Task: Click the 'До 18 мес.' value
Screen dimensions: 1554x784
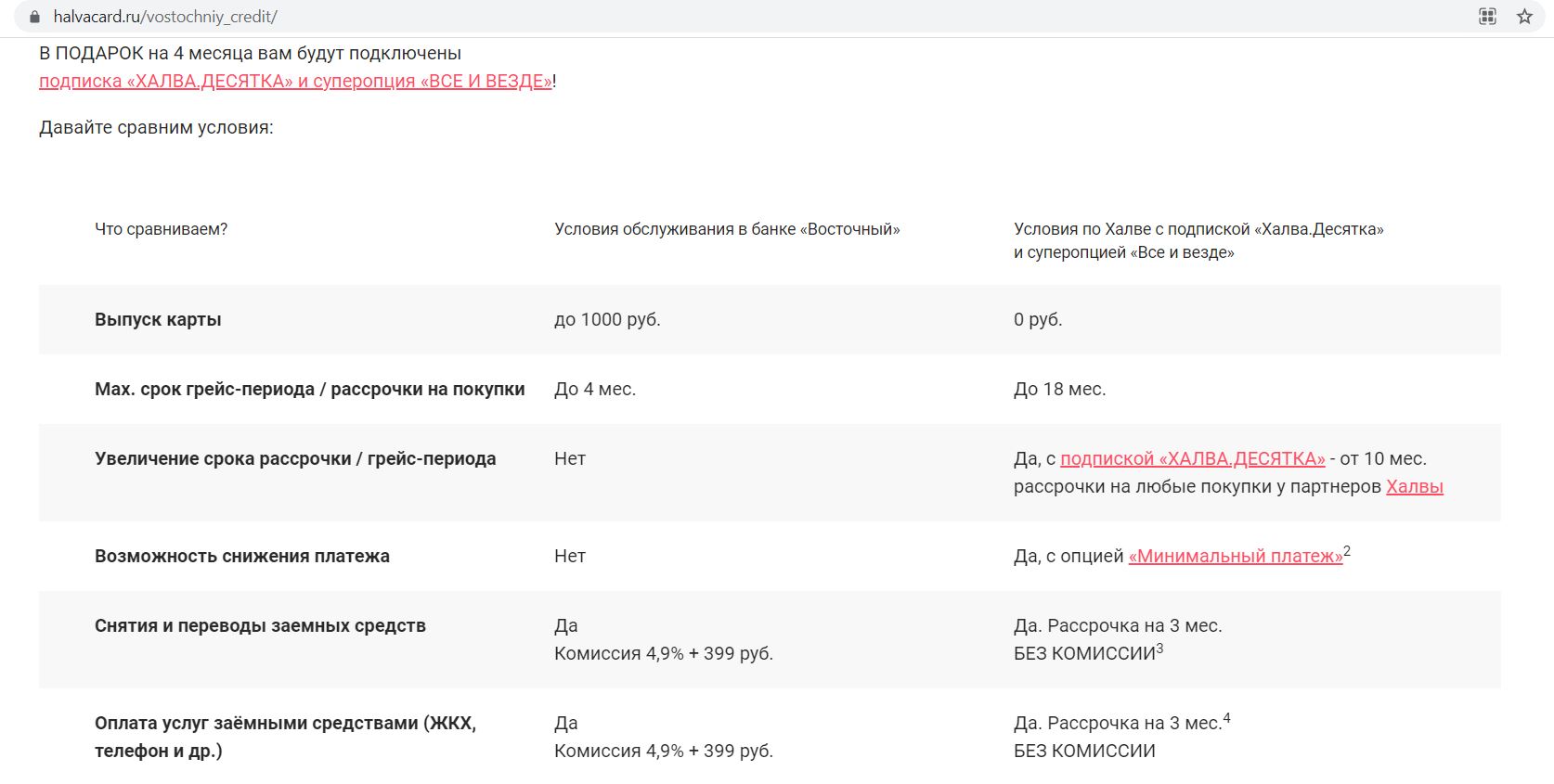Action: coord(1059,389)
